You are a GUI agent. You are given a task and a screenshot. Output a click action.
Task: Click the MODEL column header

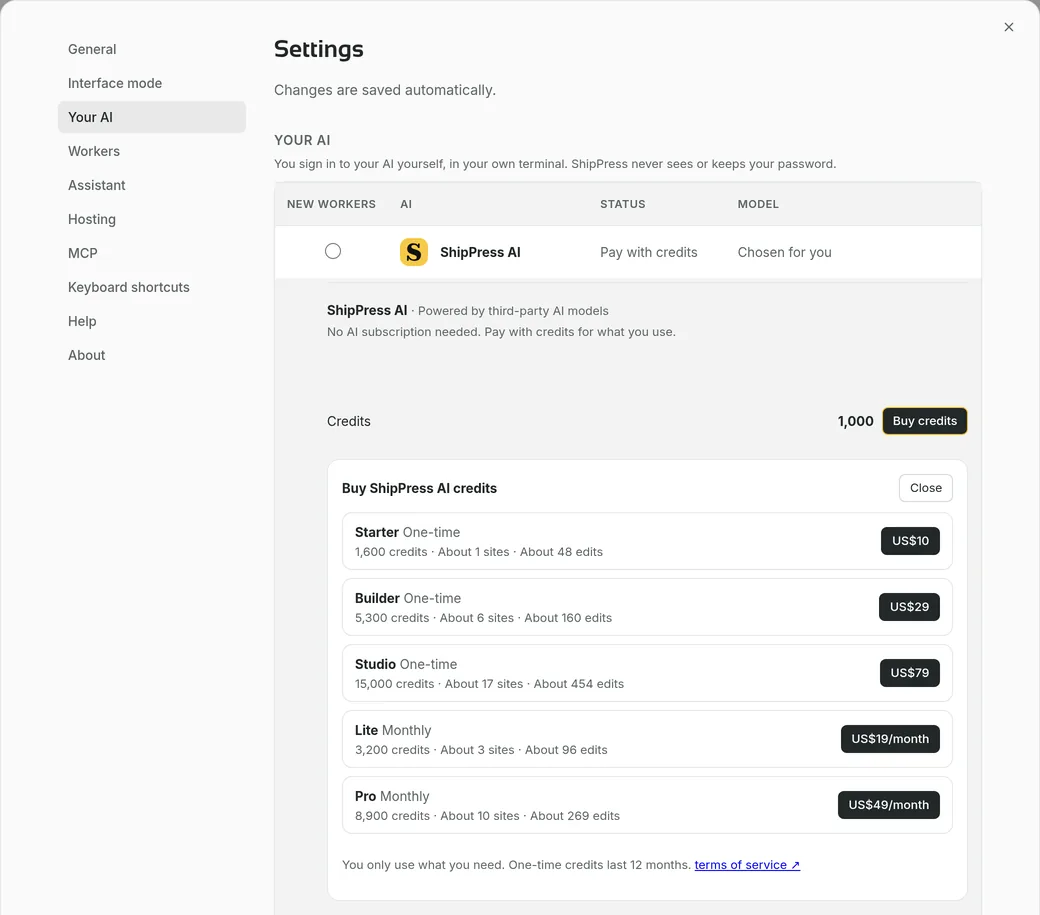tap(758, 204)
